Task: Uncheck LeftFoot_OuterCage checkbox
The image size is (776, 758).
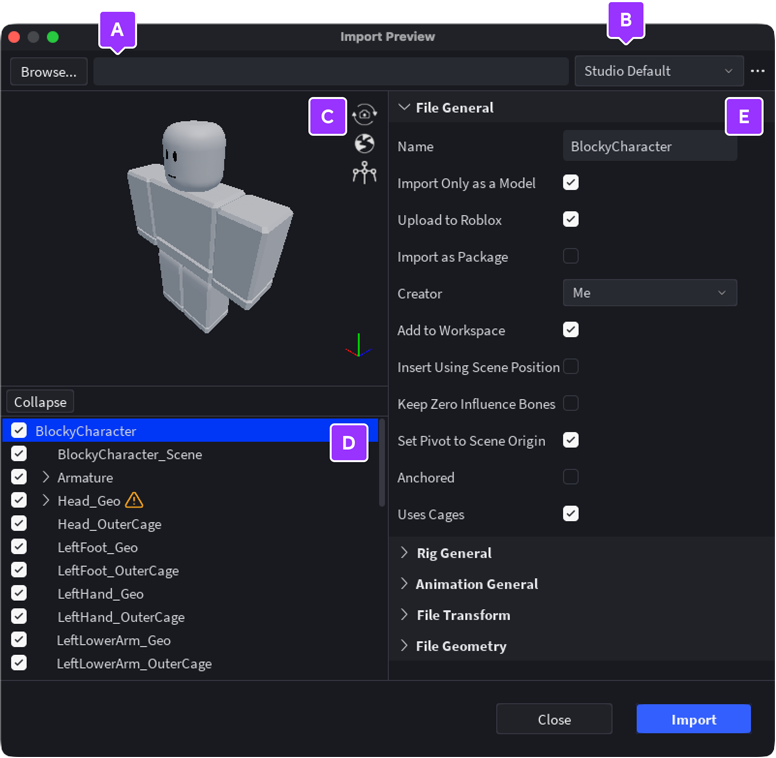Action: pyautogui.click(x=19, y=570)
